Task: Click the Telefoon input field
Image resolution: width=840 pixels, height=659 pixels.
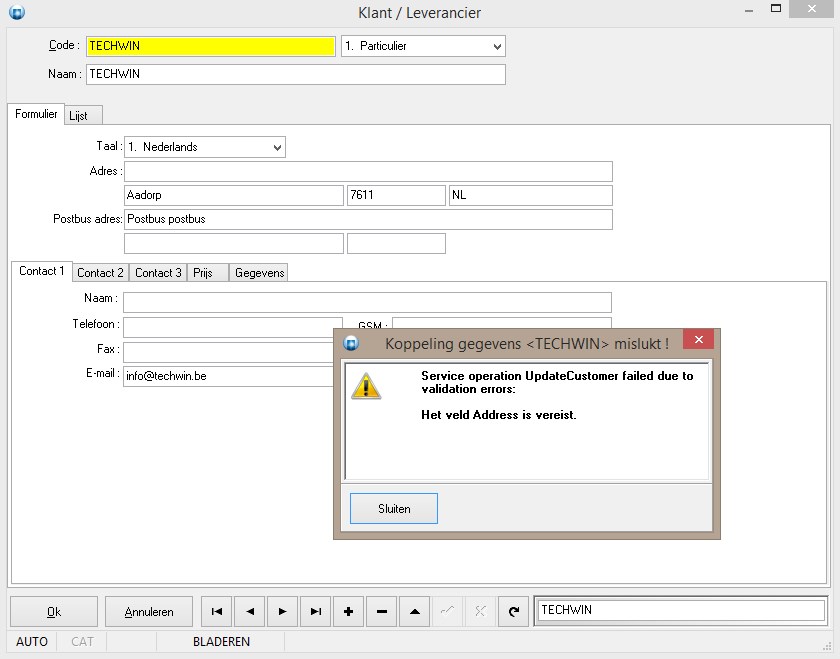Action: 232,327
